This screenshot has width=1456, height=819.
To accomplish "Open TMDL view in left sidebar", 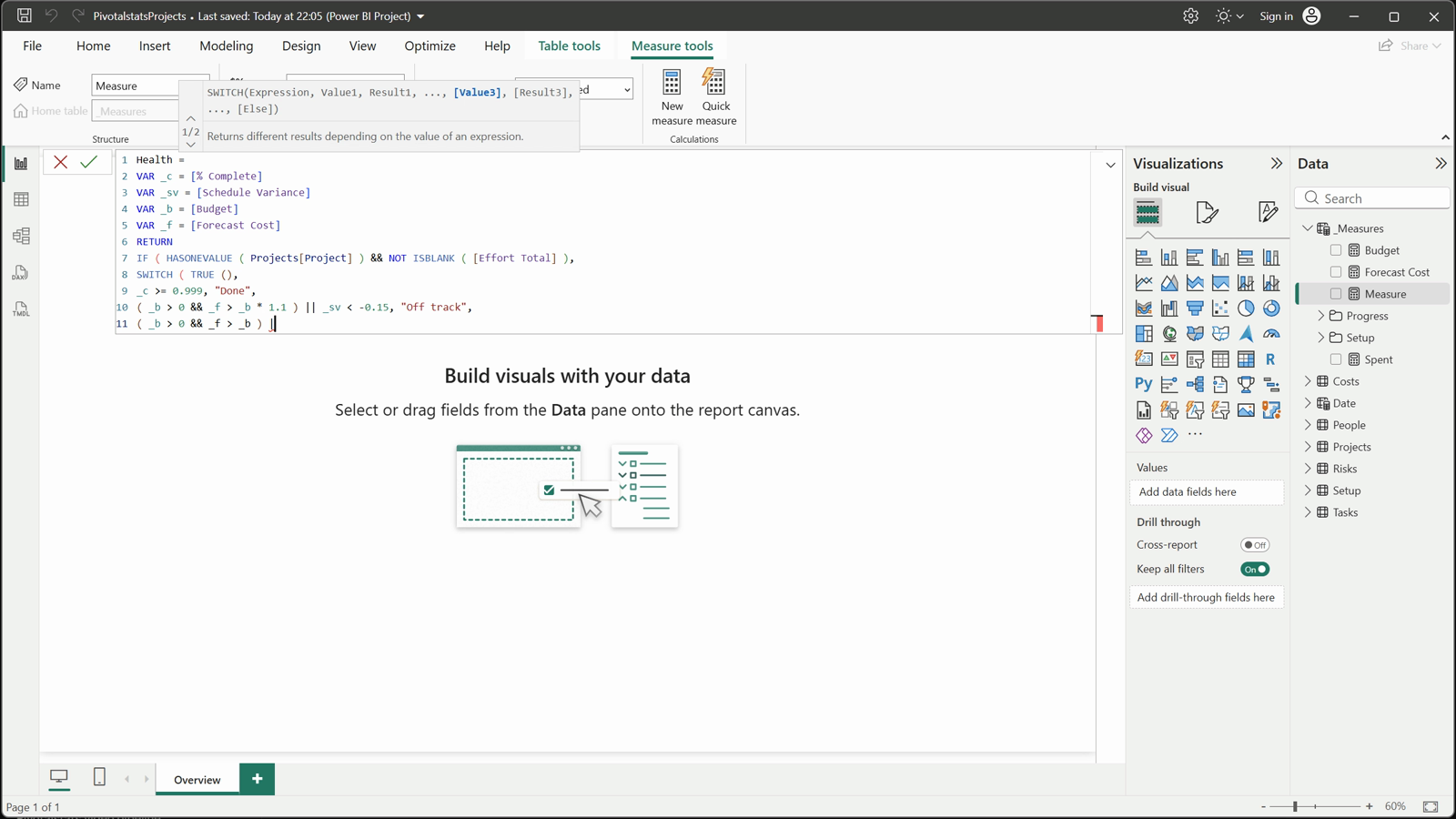I will tap(21, 309).
